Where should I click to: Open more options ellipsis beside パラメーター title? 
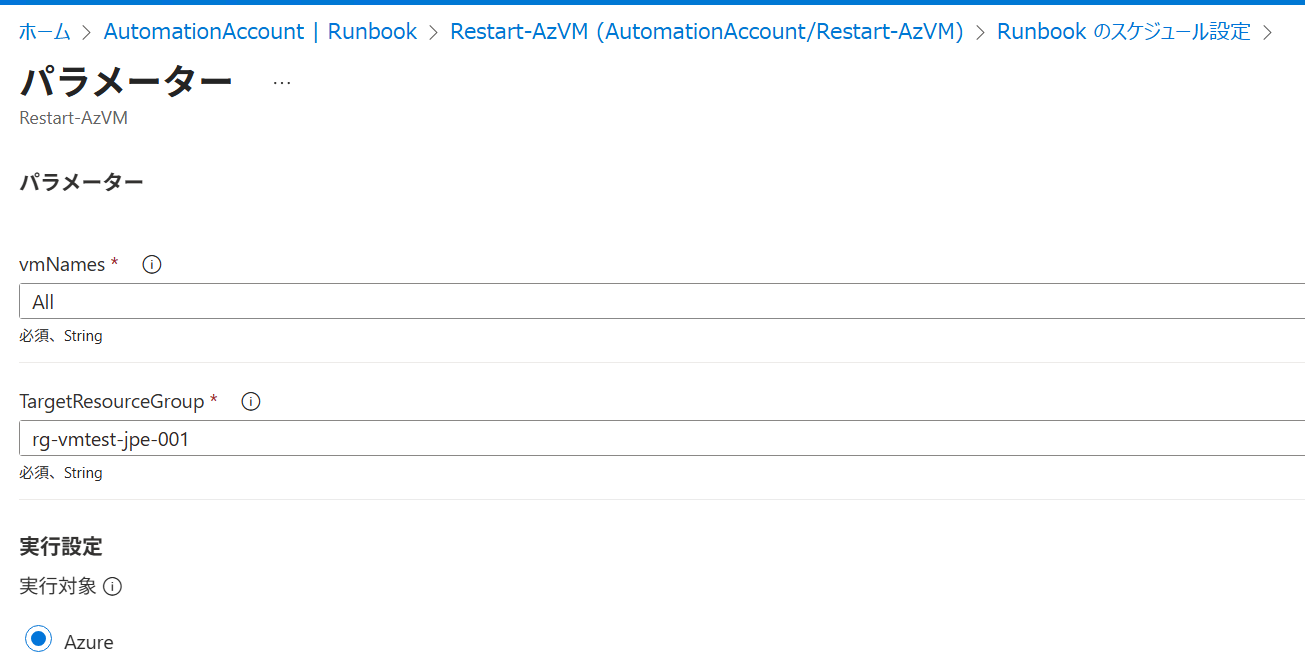[282, 83]
